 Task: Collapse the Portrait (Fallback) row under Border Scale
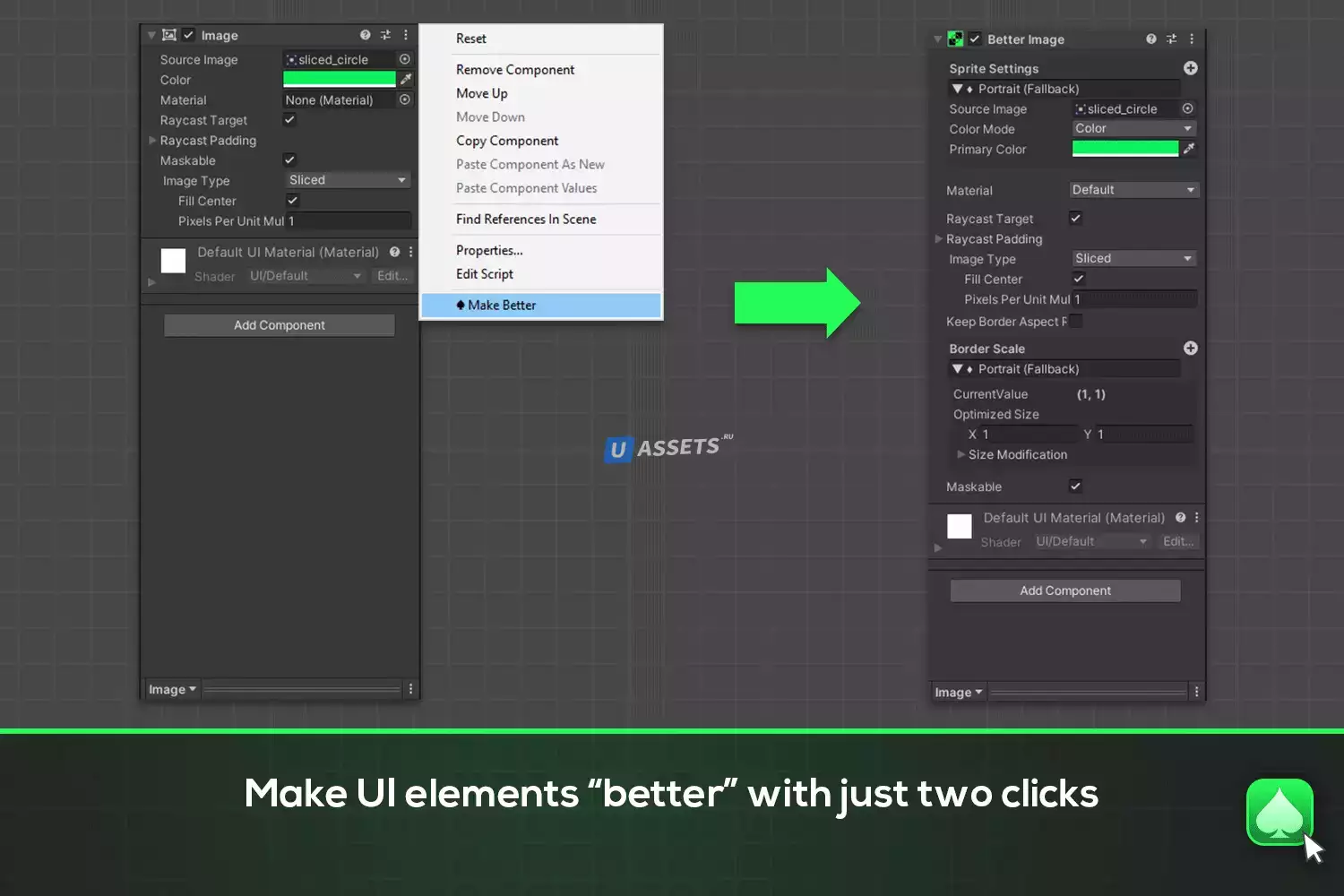(x=958, y=368)
